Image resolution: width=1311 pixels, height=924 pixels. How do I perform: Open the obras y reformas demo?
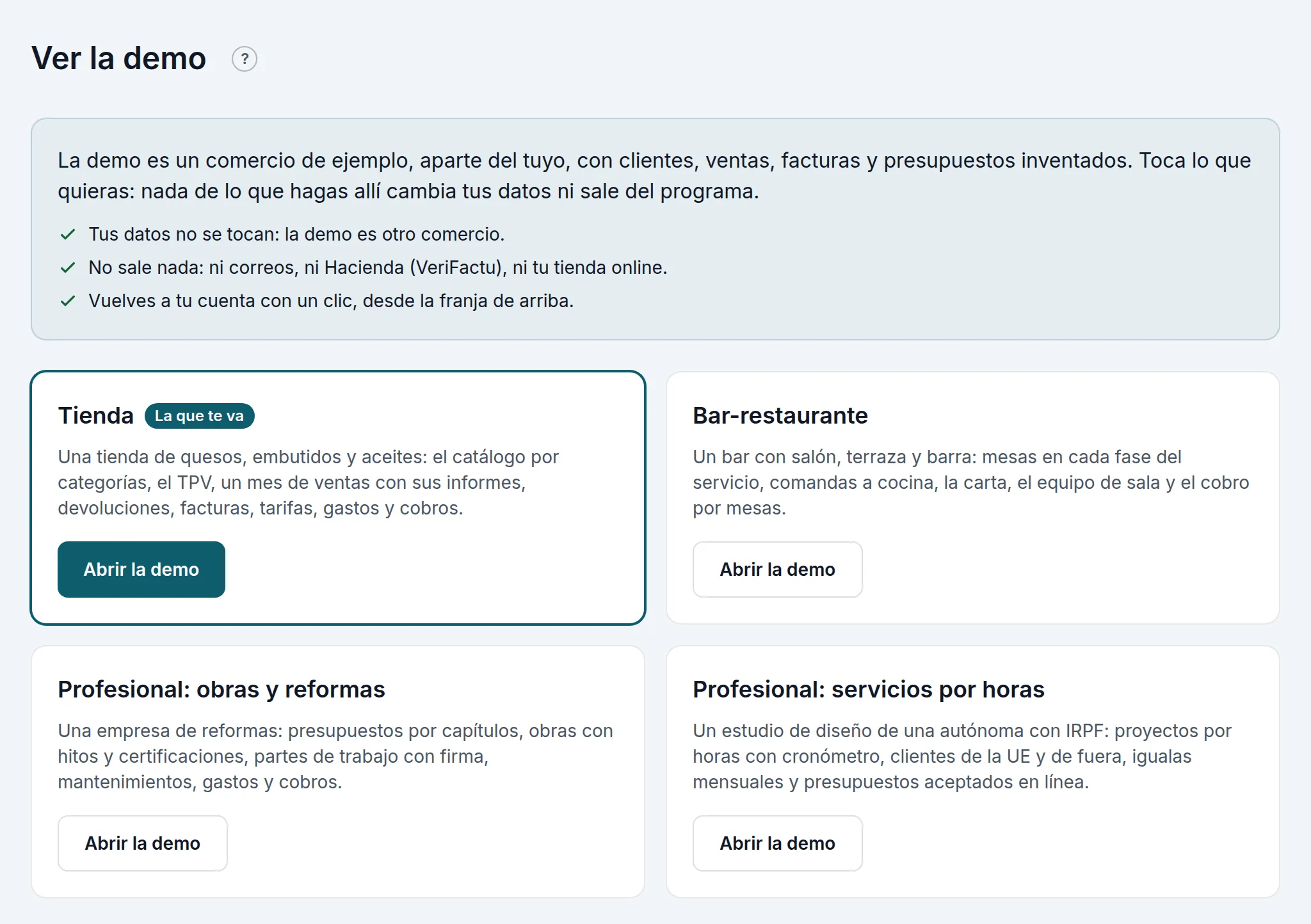[x=142, y=843]
